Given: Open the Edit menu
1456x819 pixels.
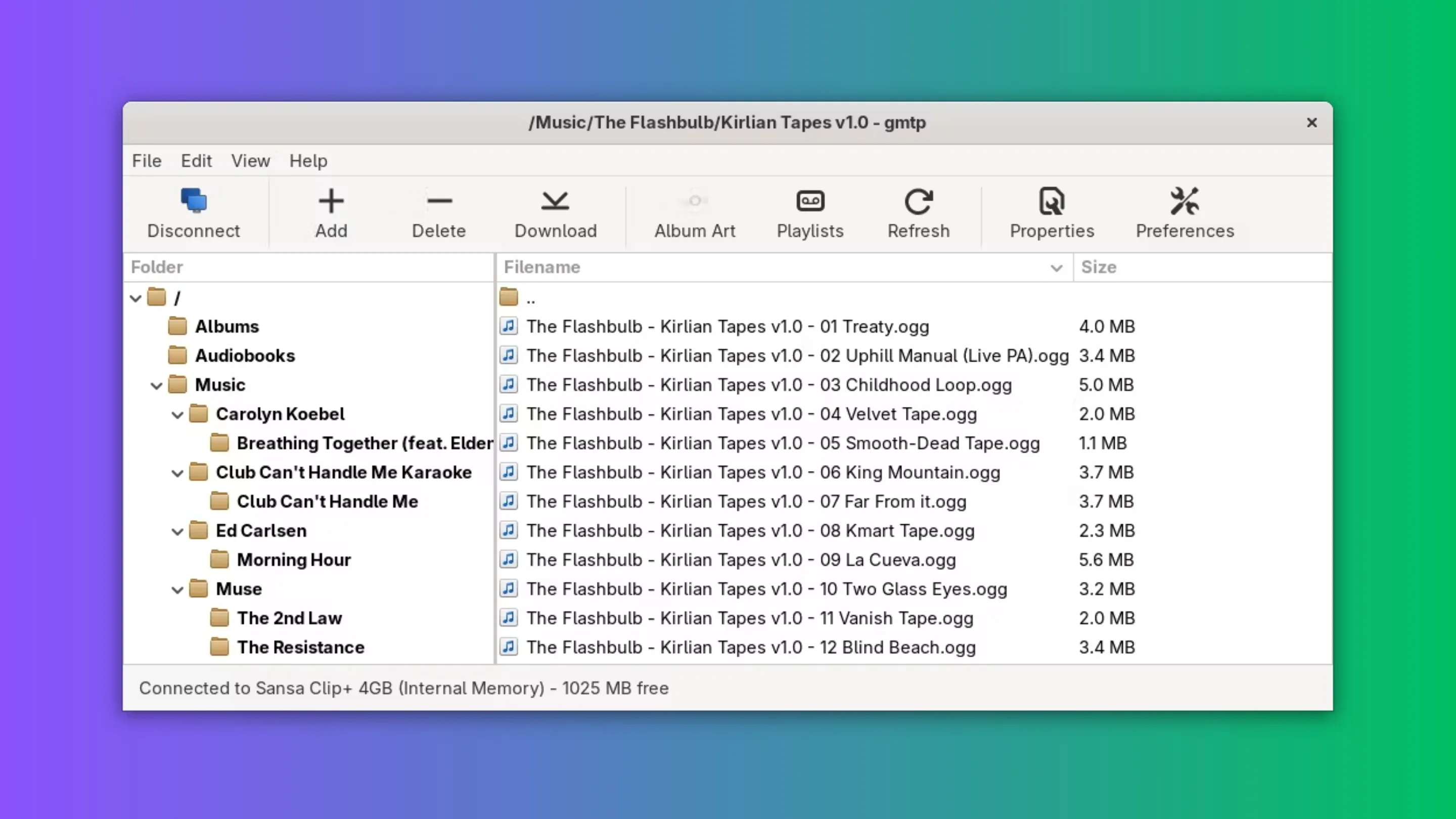Looking at the screenshot, I should coord(196,161).
